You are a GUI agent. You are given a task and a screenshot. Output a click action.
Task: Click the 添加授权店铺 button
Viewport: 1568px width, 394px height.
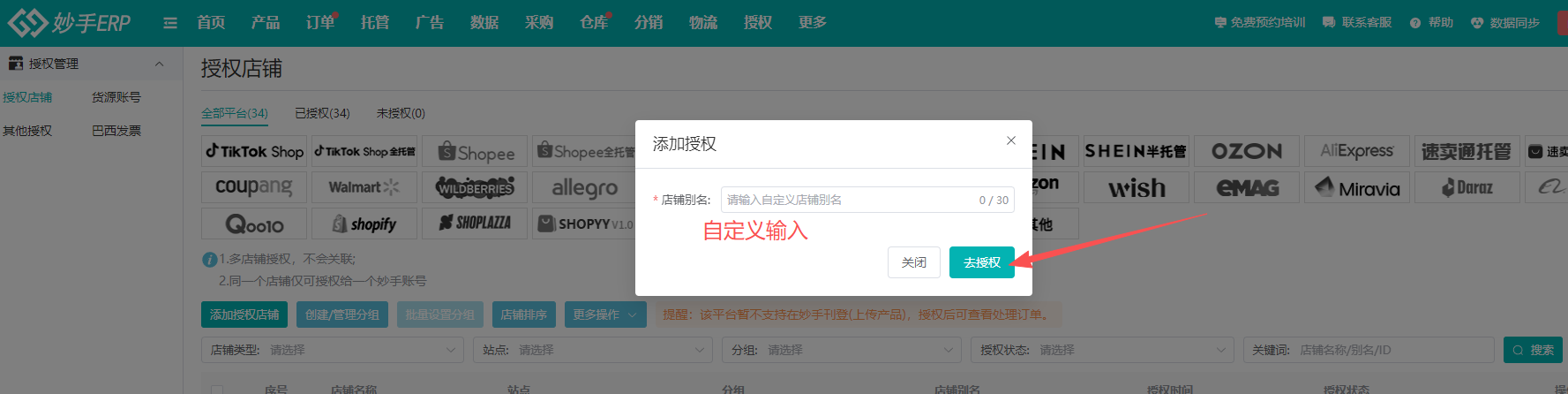[244, 314]
